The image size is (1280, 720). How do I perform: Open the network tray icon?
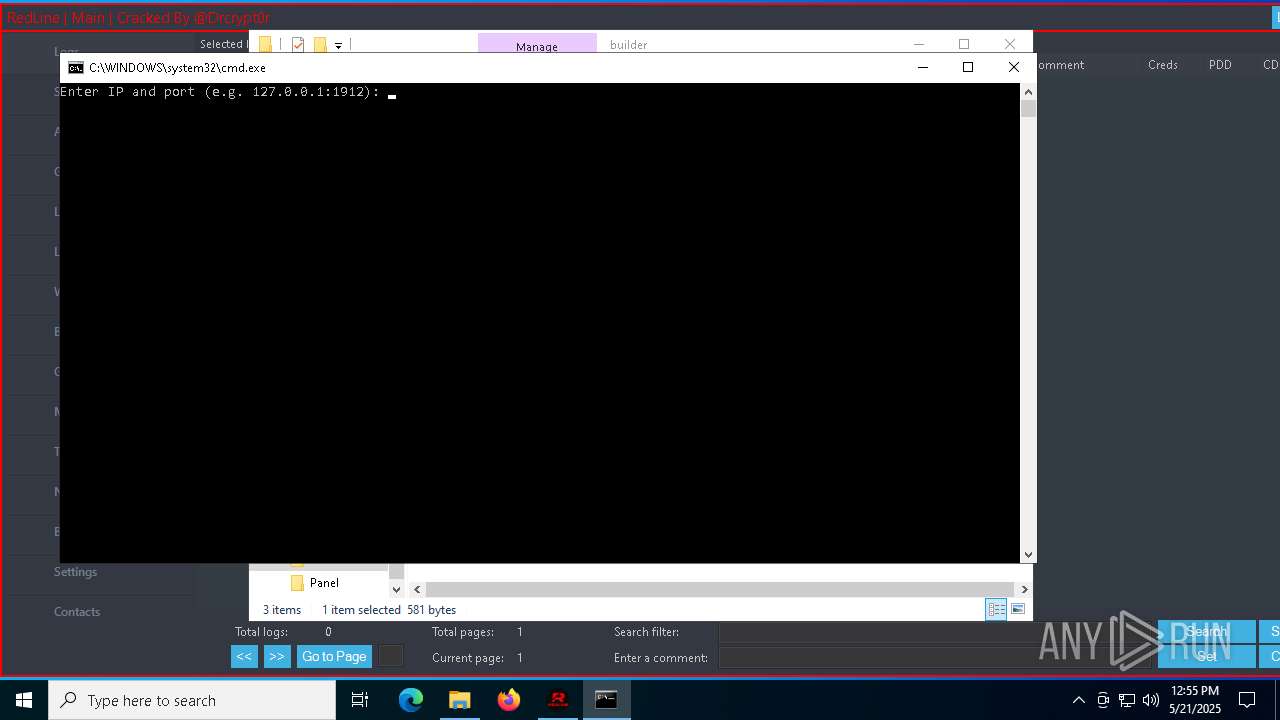coord(1127,700)
